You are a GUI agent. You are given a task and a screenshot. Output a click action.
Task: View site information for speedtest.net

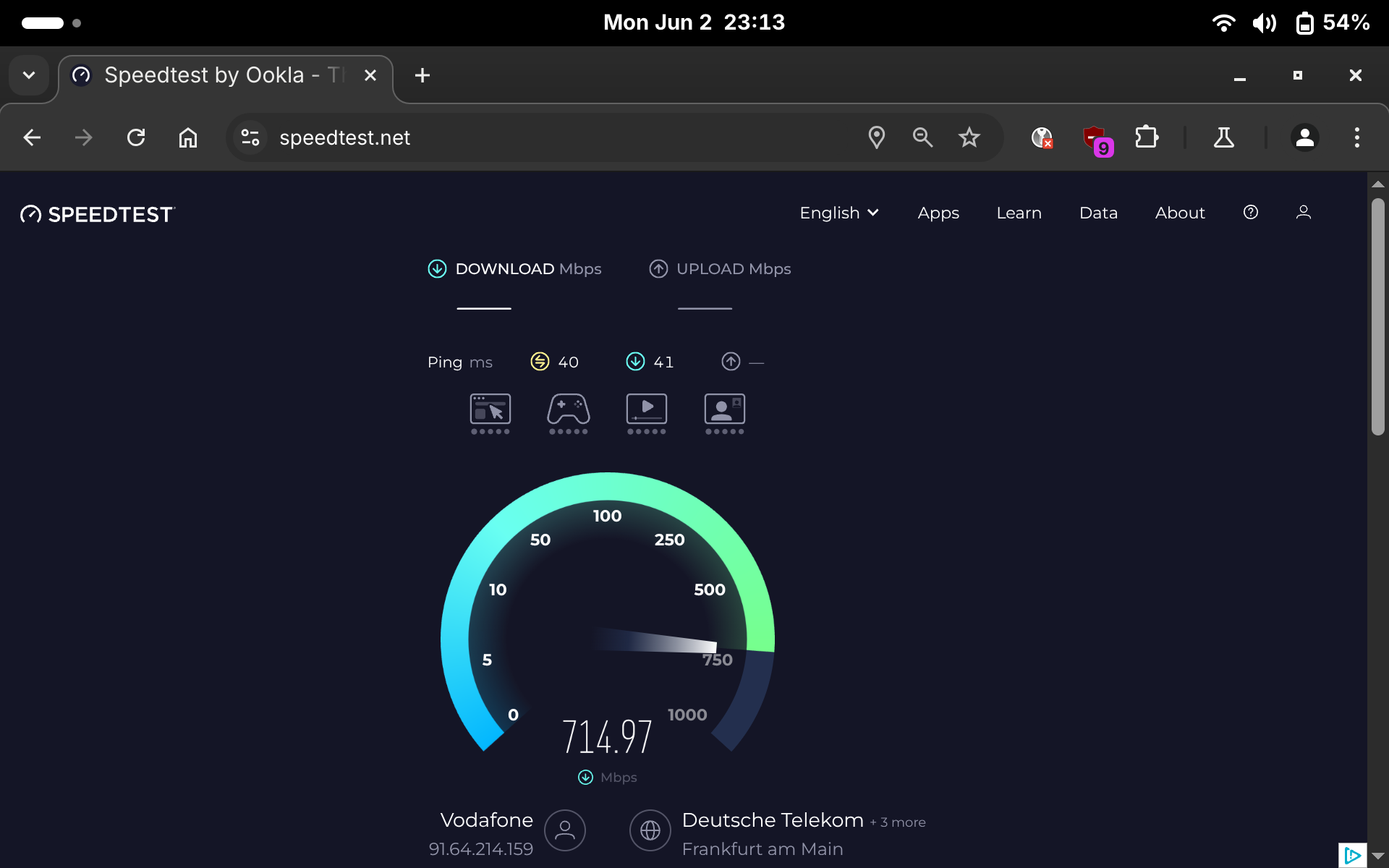point(250,137)
